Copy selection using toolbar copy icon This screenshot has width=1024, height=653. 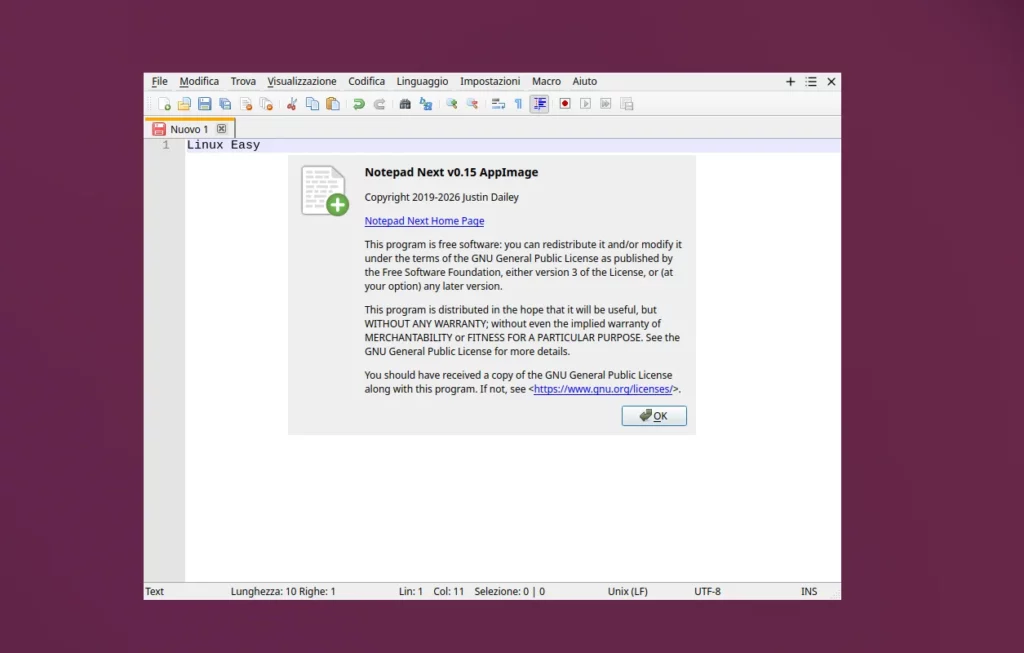pyautogui.click(x=312, y=104)
